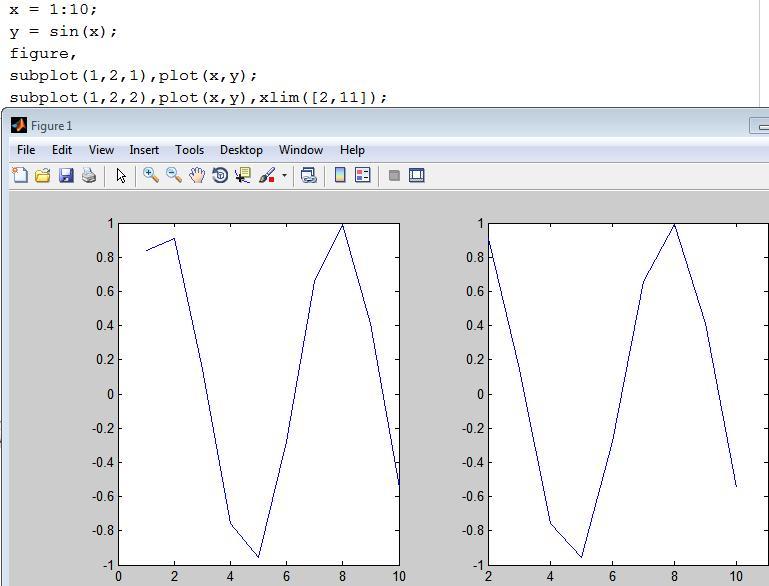Open a file with the folder icon

click(x=43, y=175)
